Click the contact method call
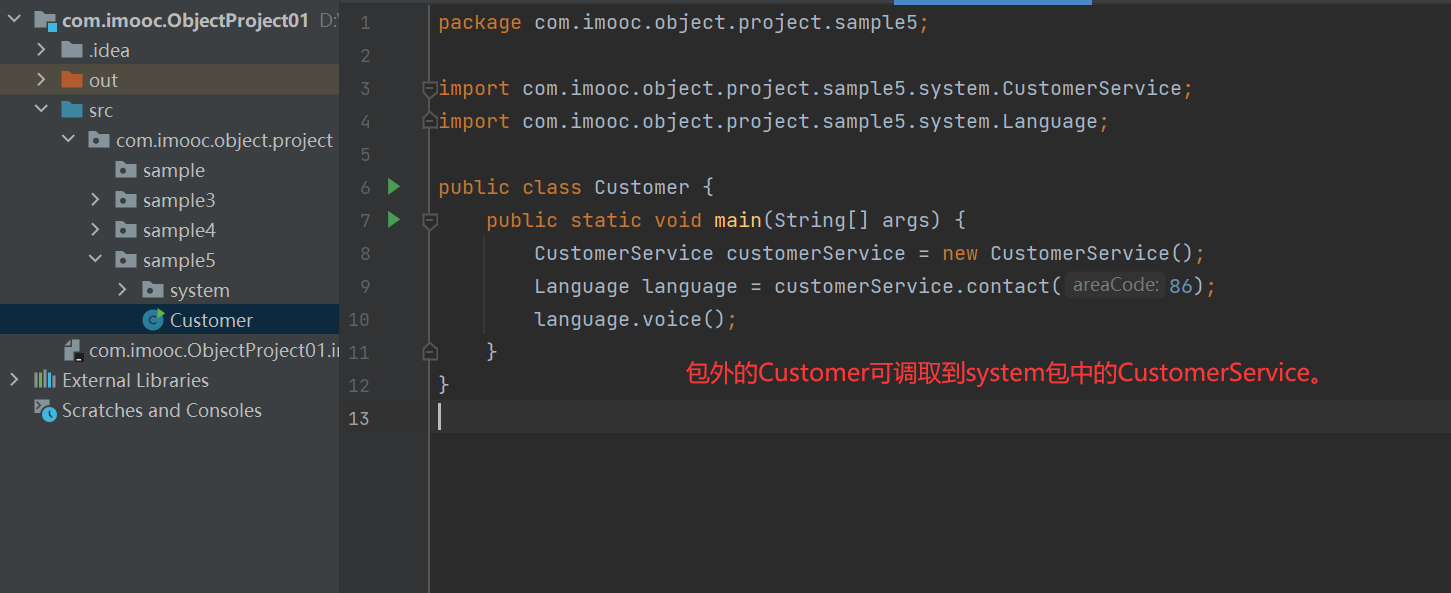This screenshot has height=593, width=1451. point(1009,287)
